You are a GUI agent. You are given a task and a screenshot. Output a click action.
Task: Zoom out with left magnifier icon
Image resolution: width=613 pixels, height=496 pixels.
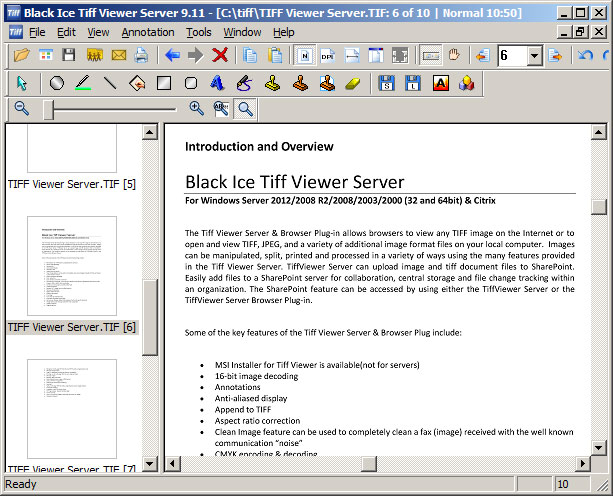pyautogui.click(x=22, y=109)
